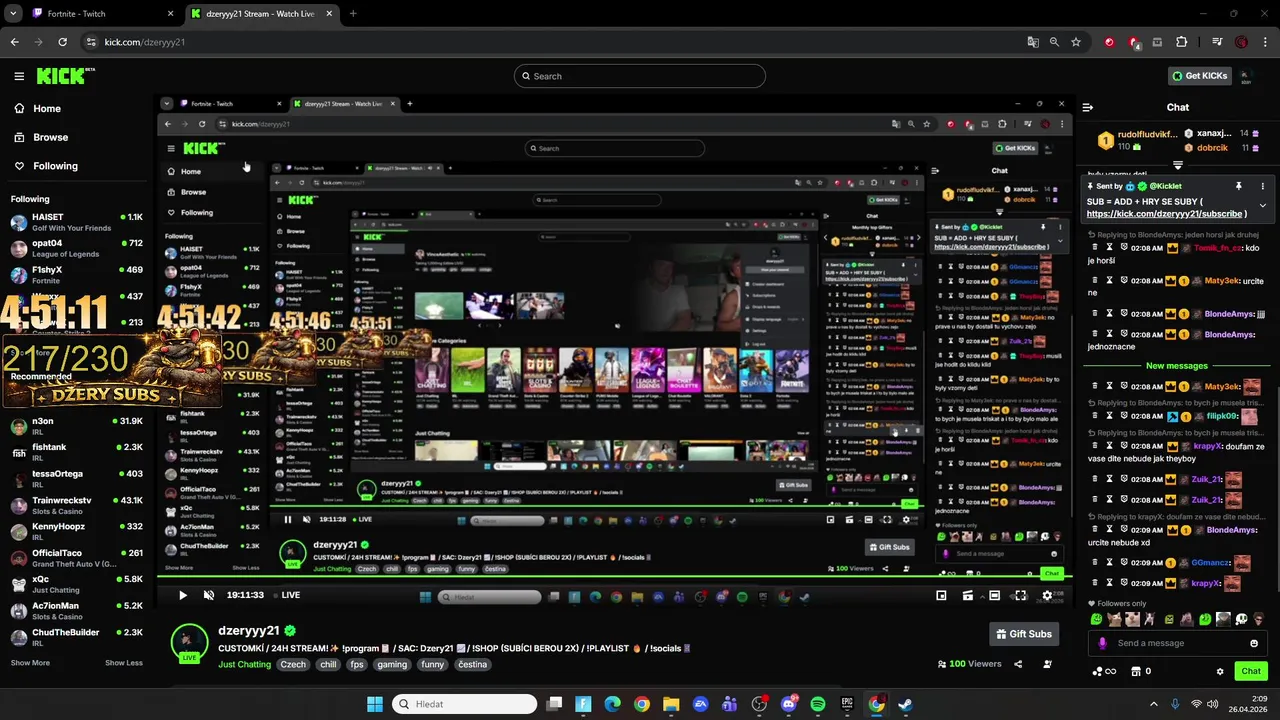Share the dzeryyy21 stream
The image size is (1280, 720).
[1018, 664]
